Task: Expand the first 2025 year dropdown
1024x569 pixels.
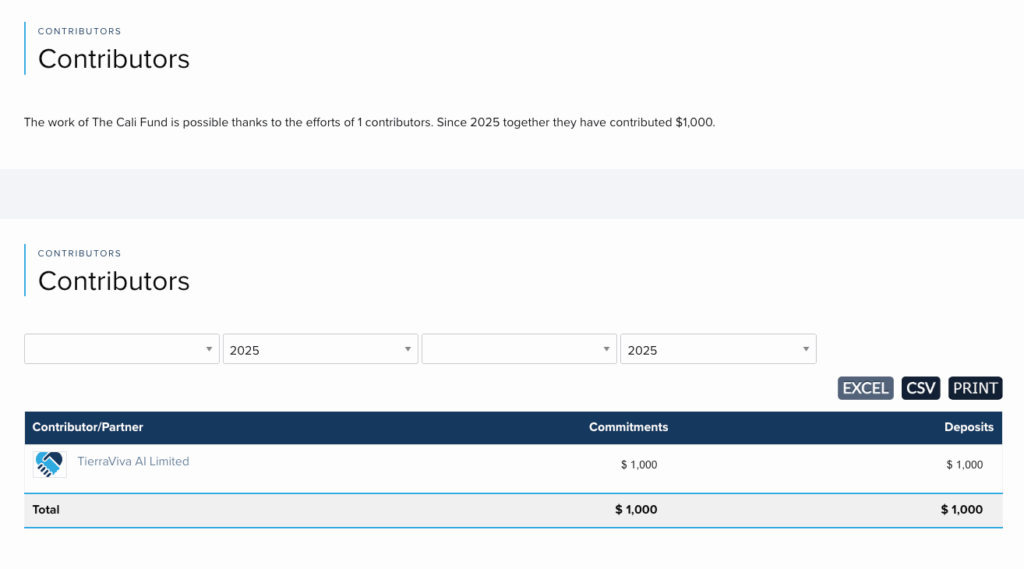Action: click(320, 349)
